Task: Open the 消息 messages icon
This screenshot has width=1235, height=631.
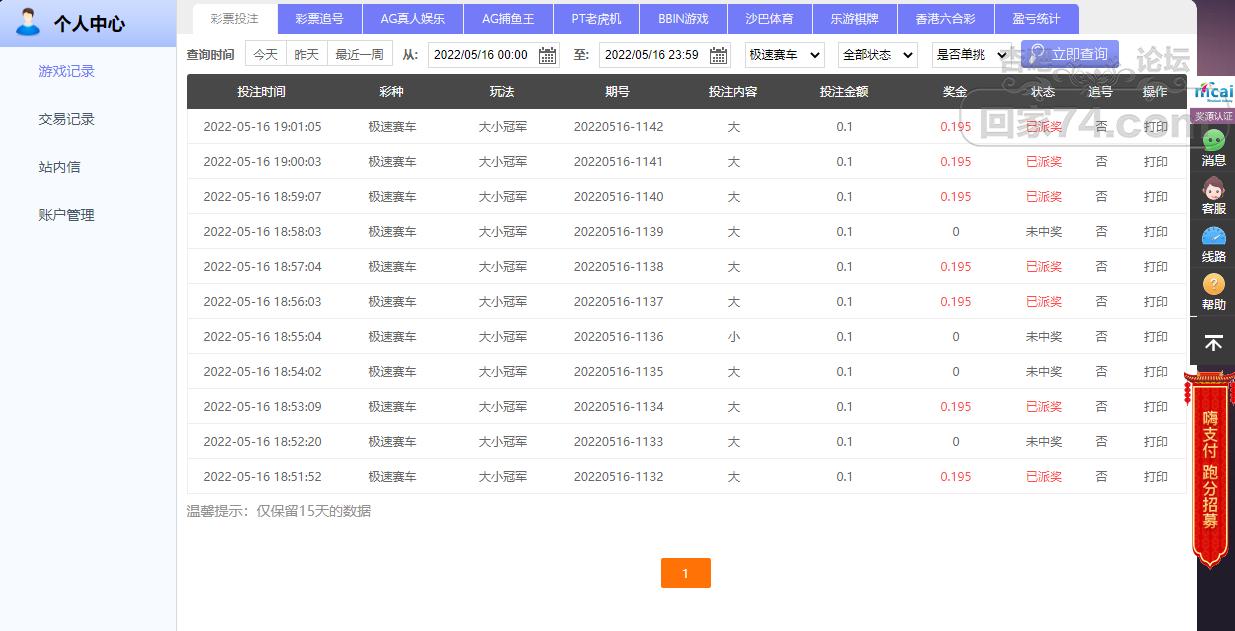Action: [x=1213, y=147]
